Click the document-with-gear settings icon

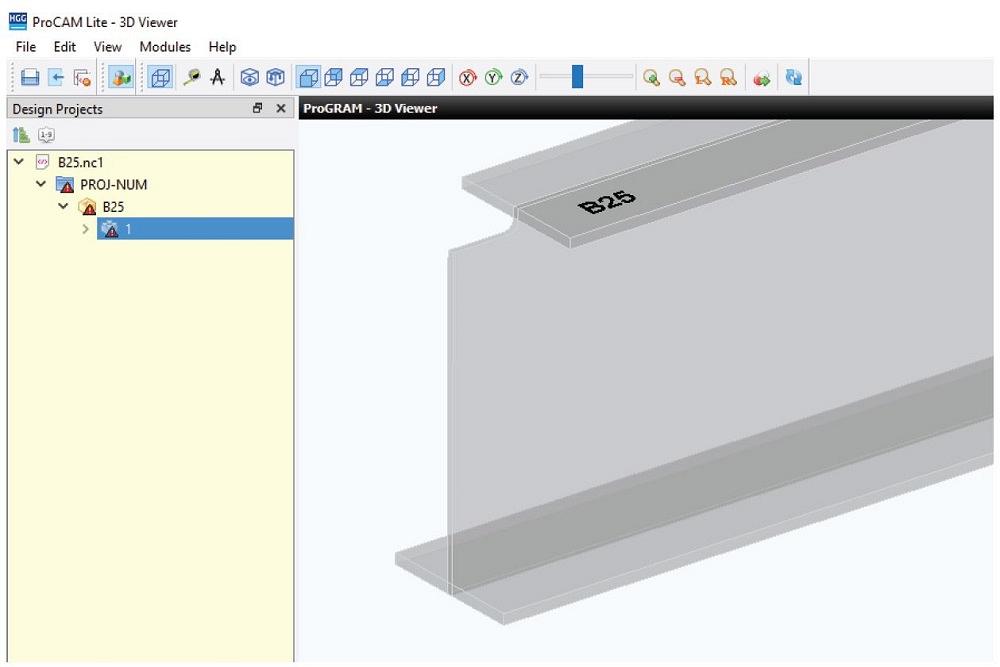click(x=82, y=78)
